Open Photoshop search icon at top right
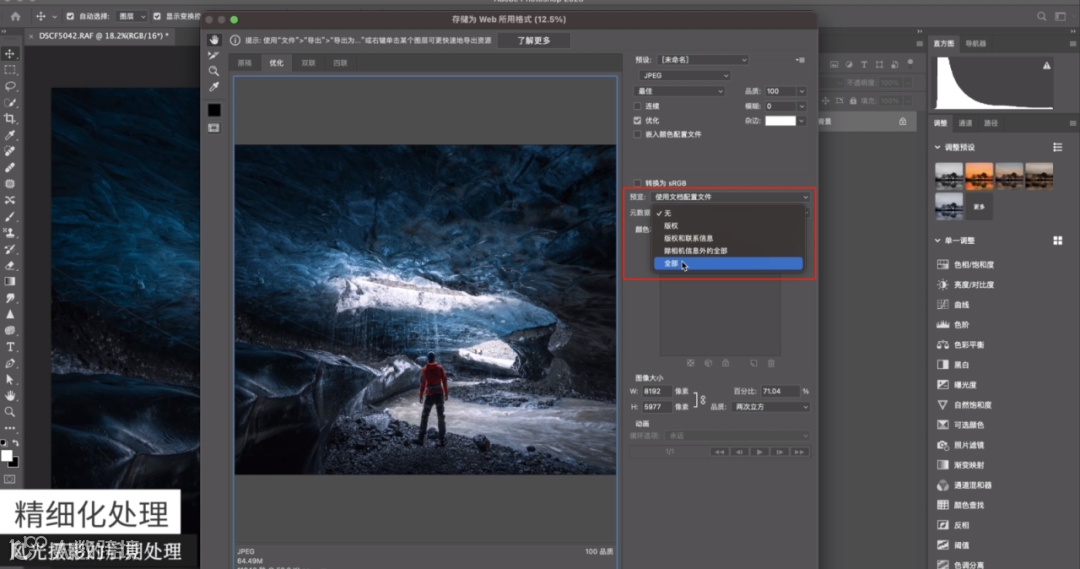 (1041, 16)
